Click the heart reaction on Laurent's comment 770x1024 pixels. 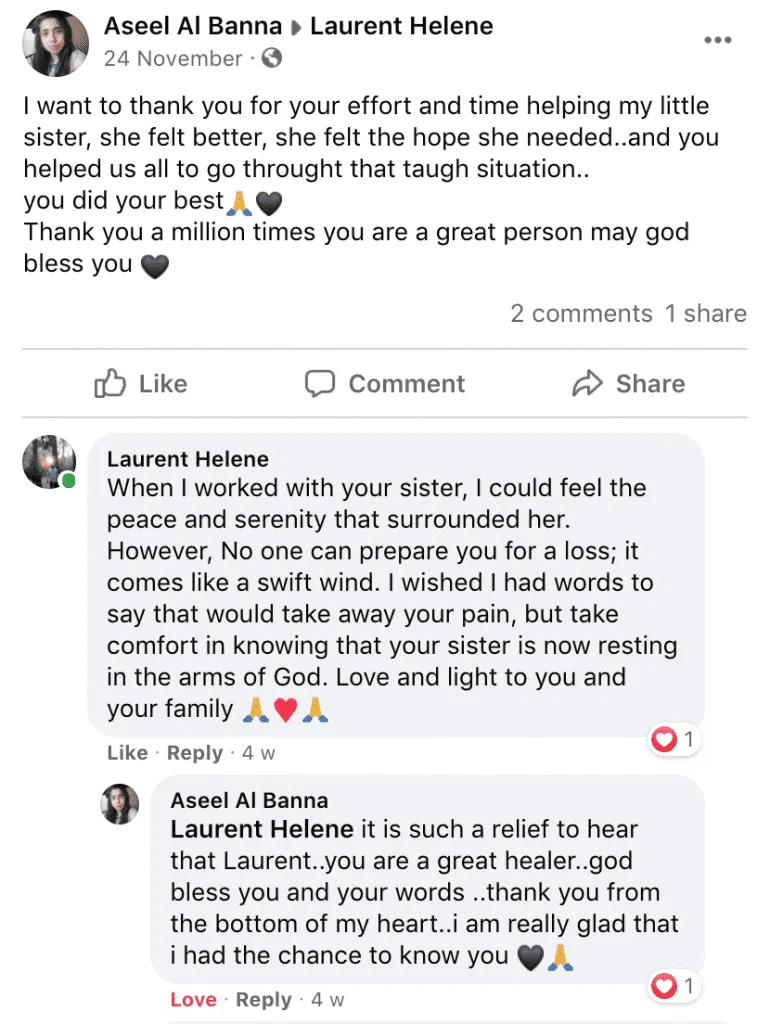pyautogui.click(x=664, y=740)
